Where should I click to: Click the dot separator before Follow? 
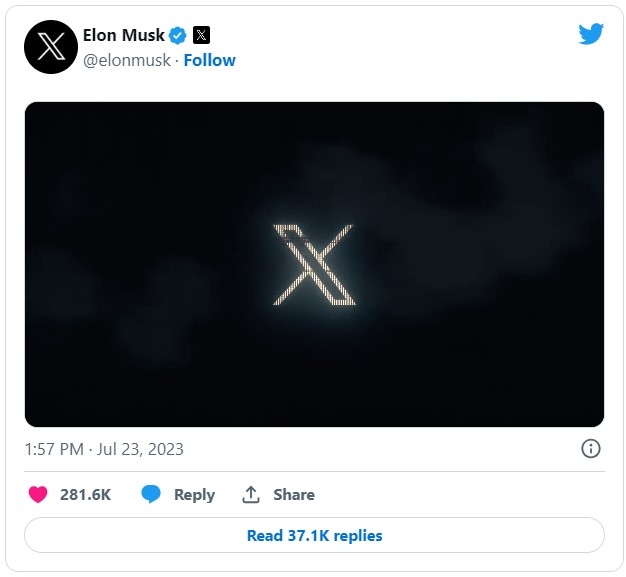point(176,60)
